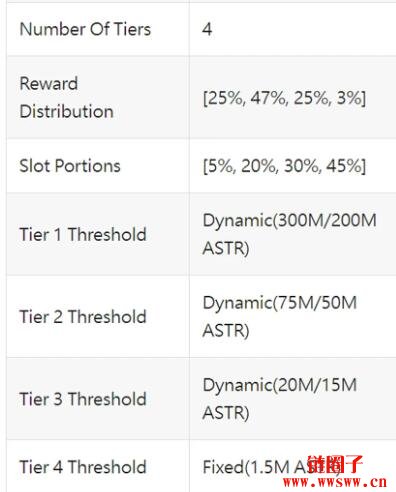Click the ASTR text under Tier 1 value
The image size is (396, 492).
point(226,248)
